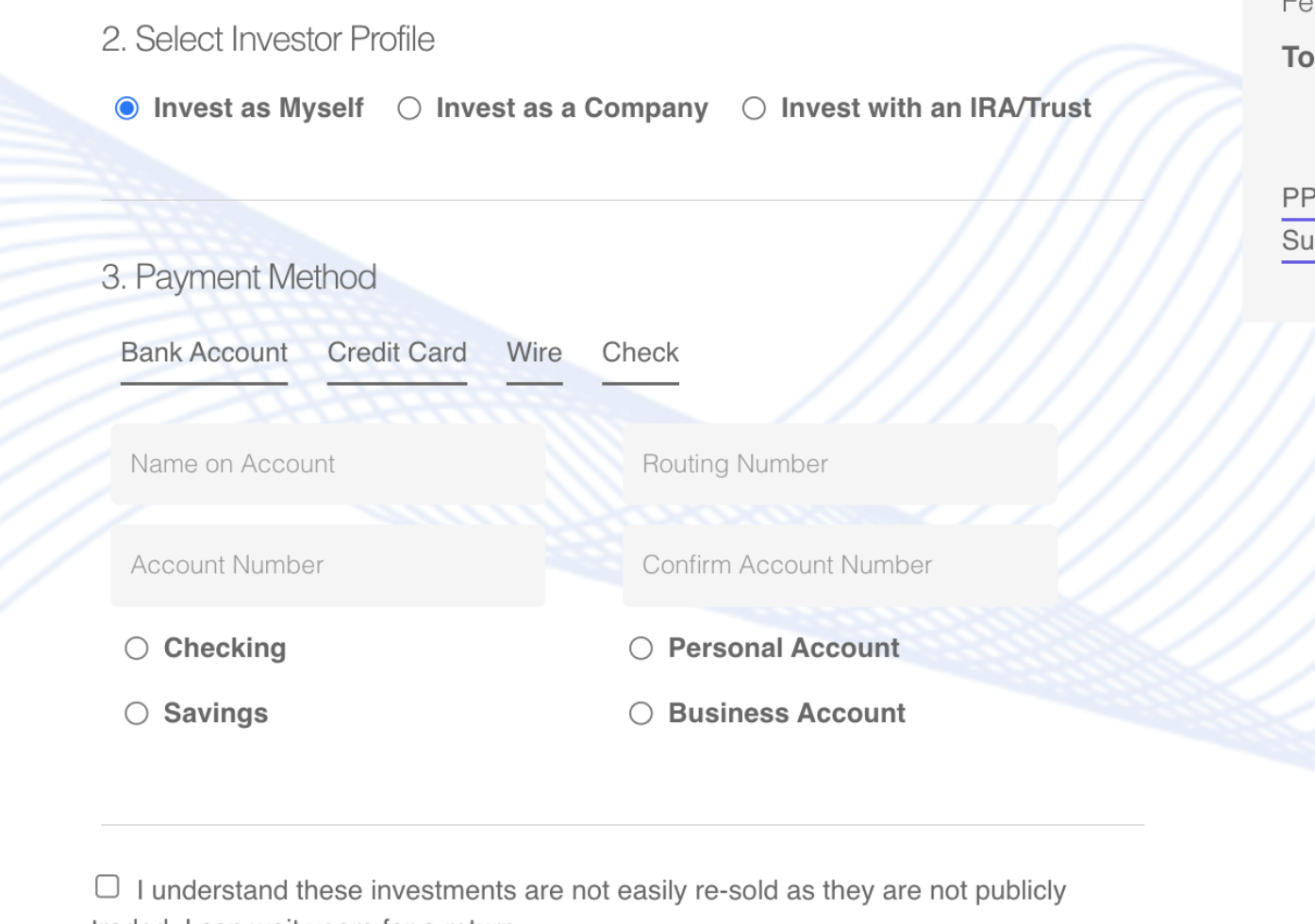Image resolution: width=1315 pixels, height=924 pixels.
Task: Choose Invest as a Company option
Action: point(409,108)
